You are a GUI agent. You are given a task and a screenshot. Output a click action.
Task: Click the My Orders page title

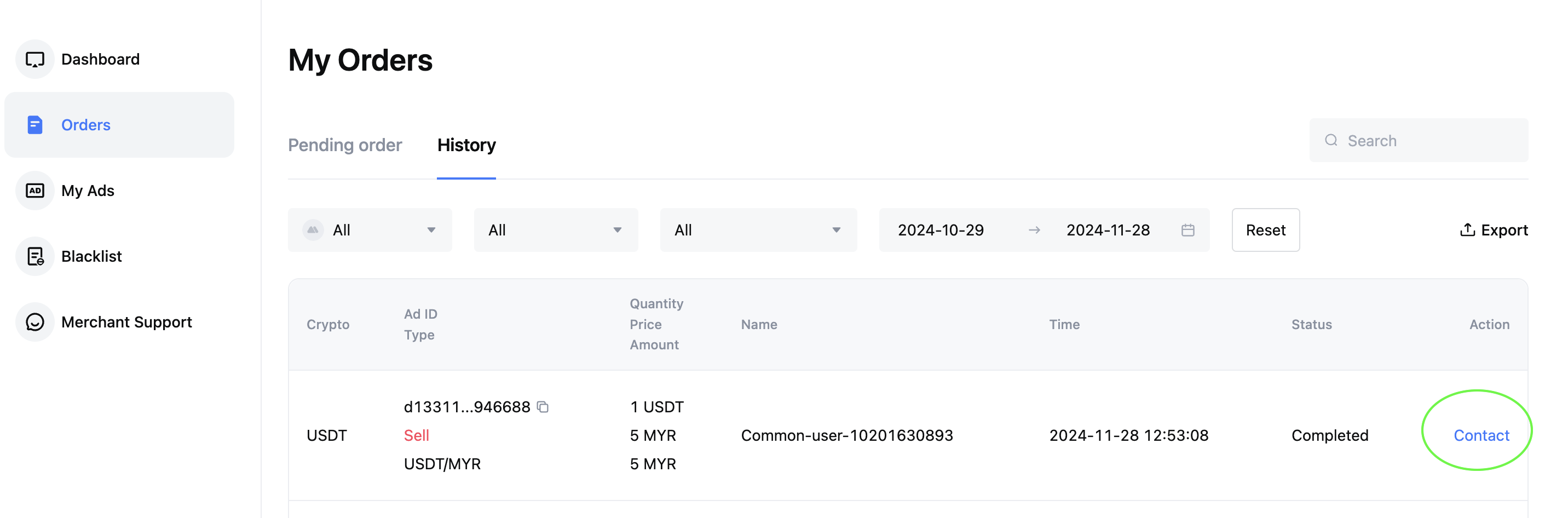click(360, 61)
